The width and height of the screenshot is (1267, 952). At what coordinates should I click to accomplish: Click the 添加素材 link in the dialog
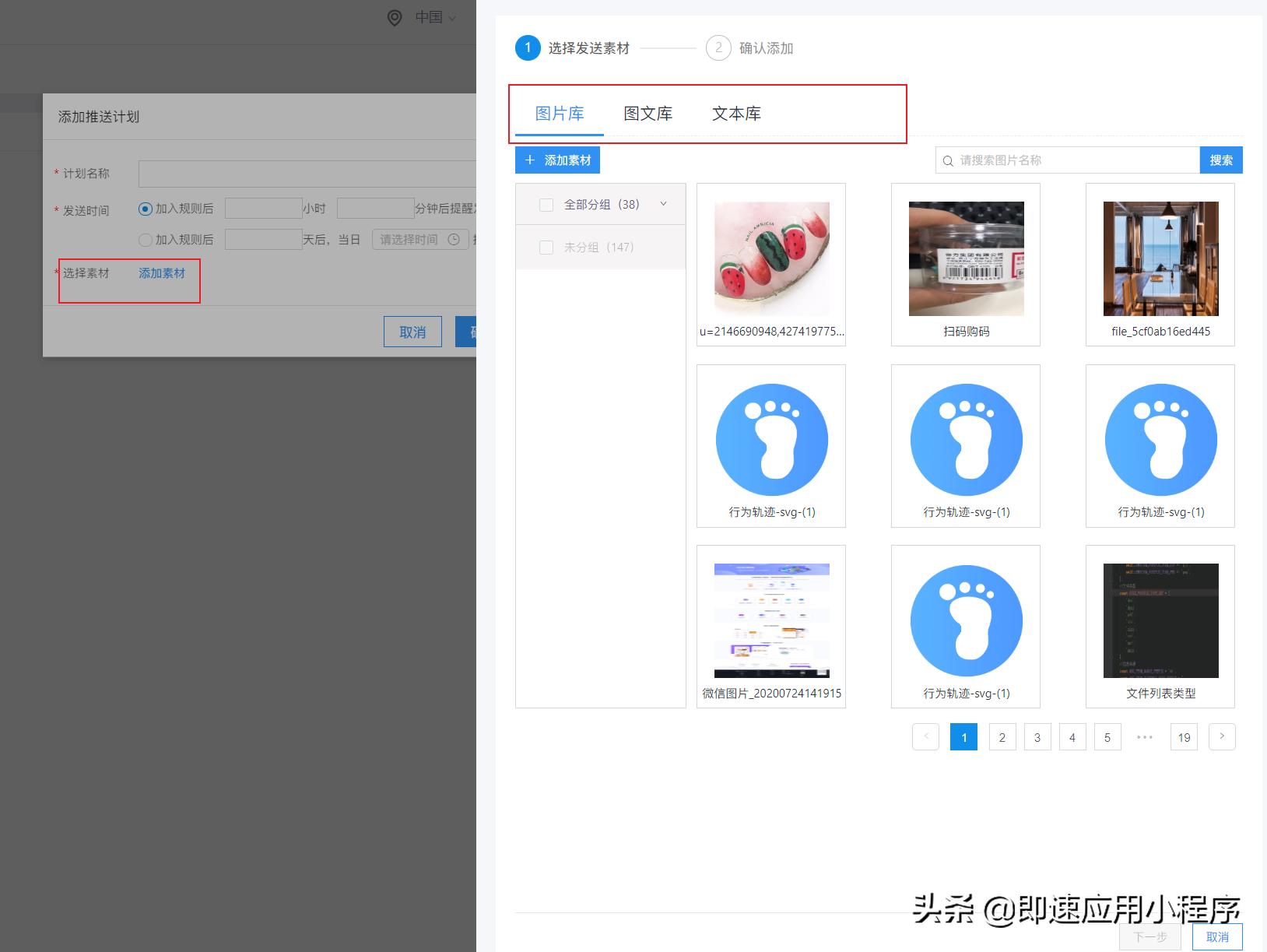162,273
